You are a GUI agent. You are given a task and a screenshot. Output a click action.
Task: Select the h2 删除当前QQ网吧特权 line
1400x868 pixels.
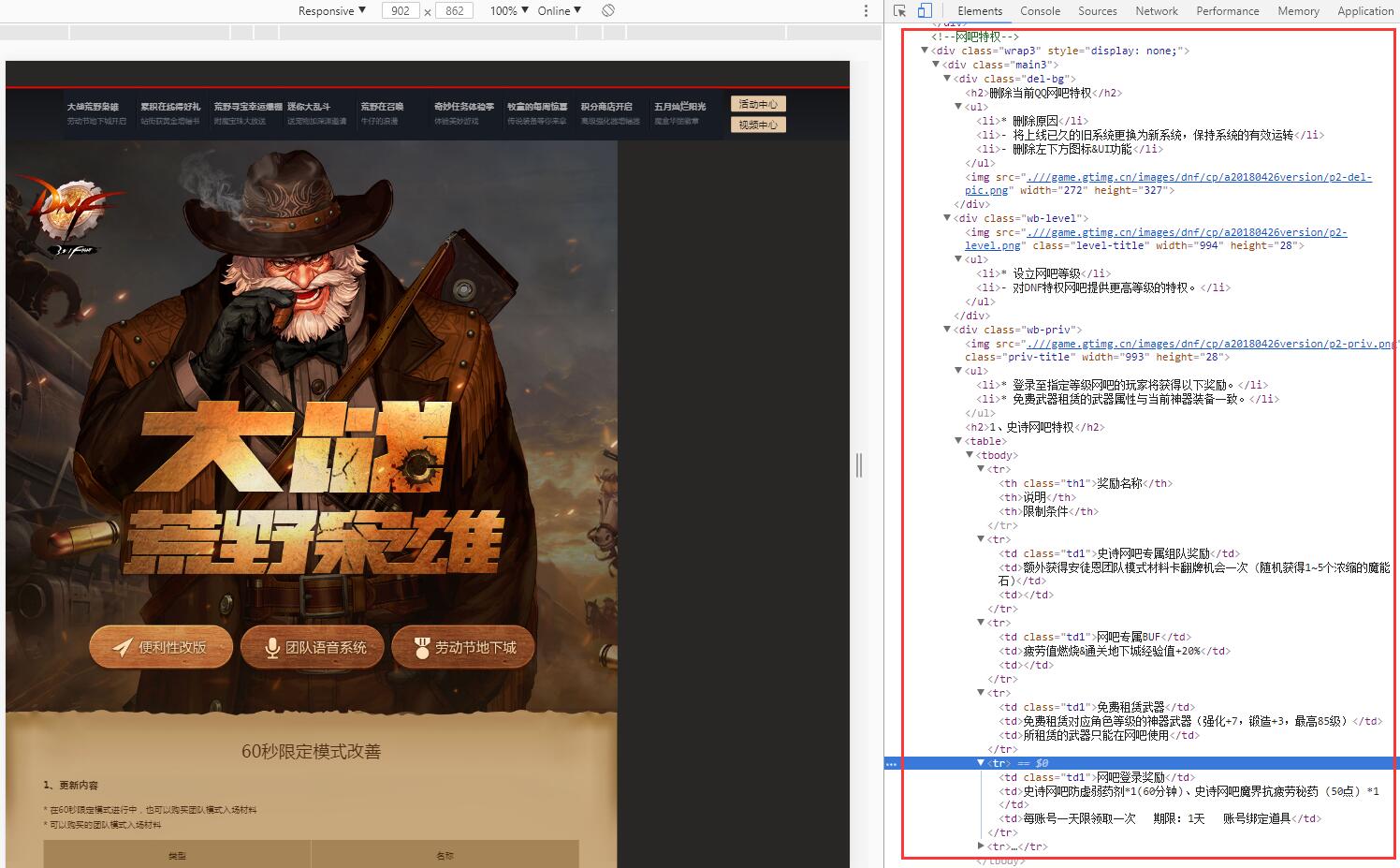1043,93
